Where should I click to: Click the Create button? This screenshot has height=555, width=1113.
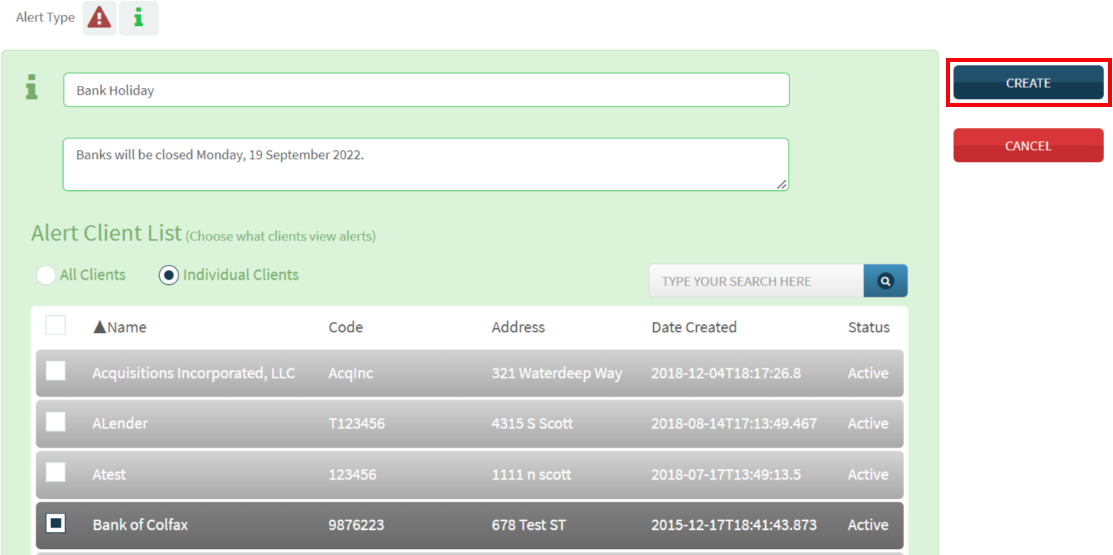pos(1028,82)
